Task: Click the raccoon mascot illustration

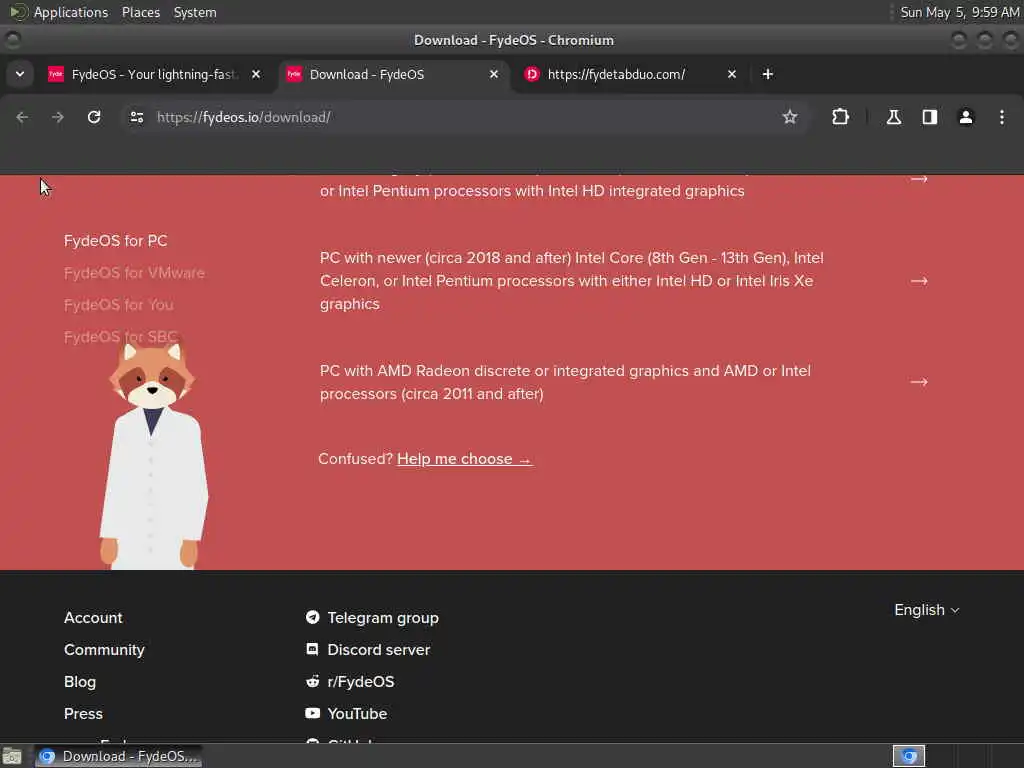Action: [x=153, y=456]
